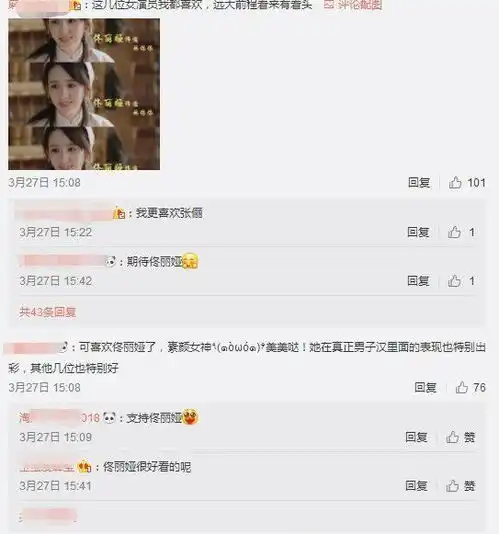Open the 评论配图 link at the top

click(353, 5)
